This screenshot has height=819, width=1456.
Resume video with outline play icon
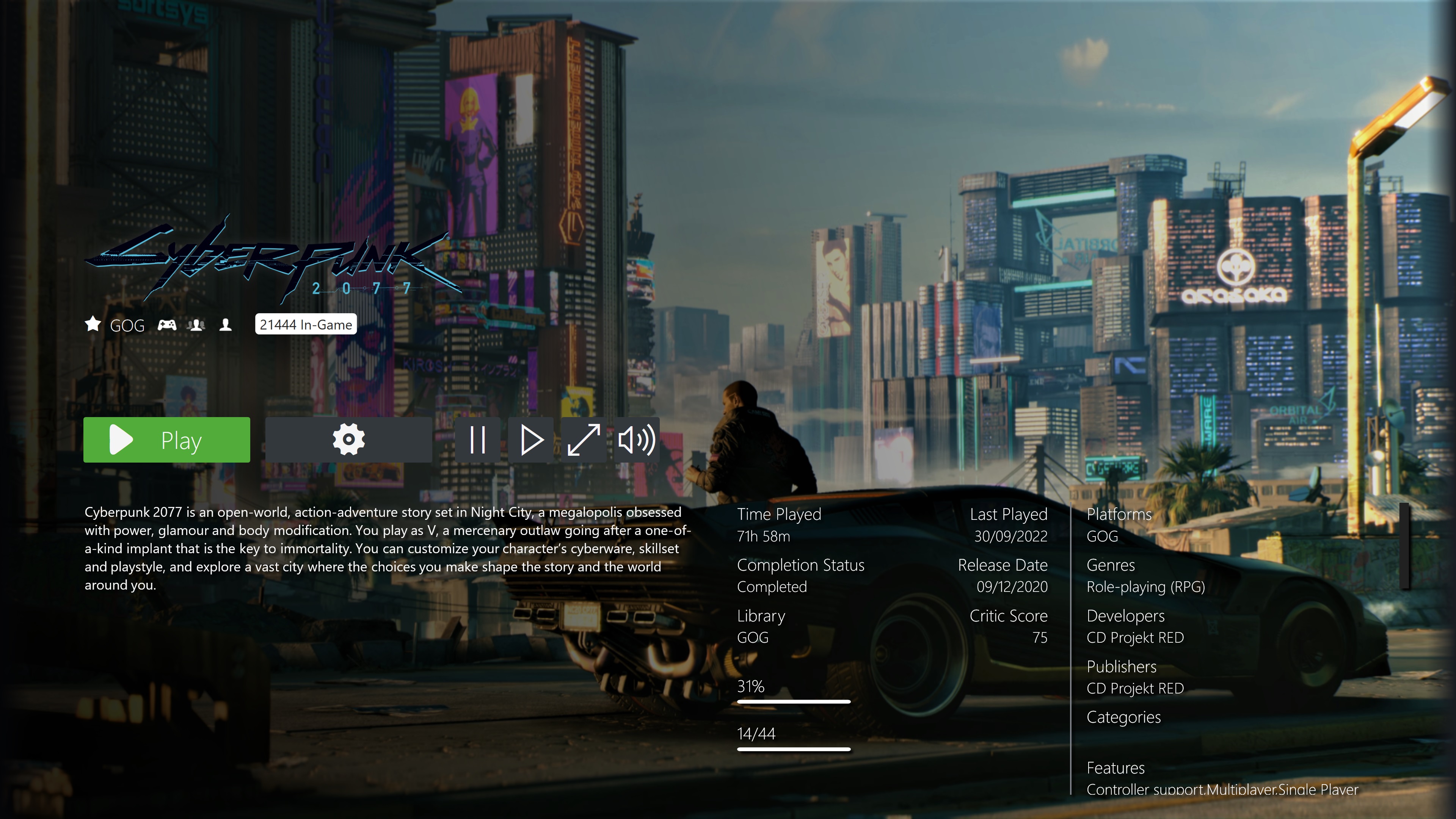pos(531,440)
